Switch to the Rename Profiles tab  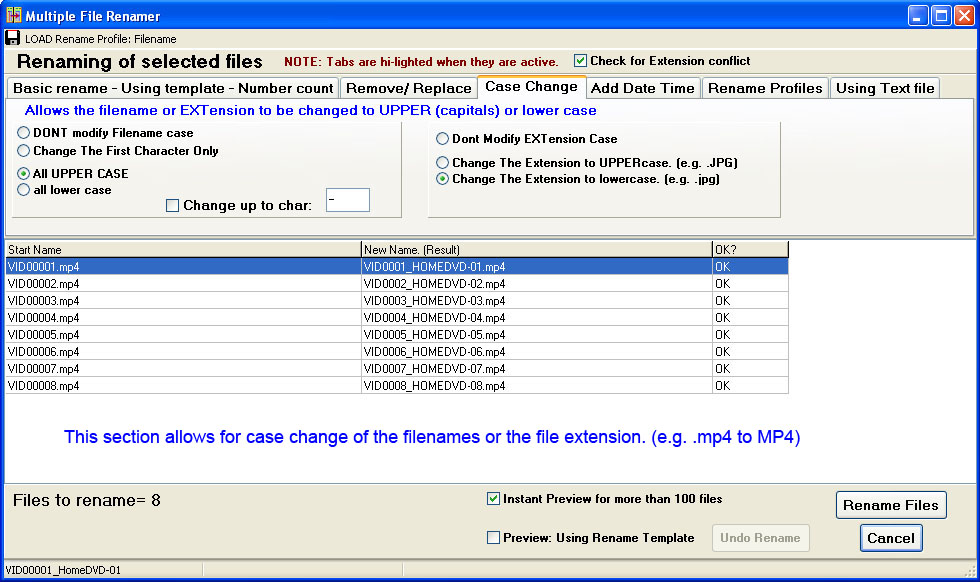pos(765,88)
